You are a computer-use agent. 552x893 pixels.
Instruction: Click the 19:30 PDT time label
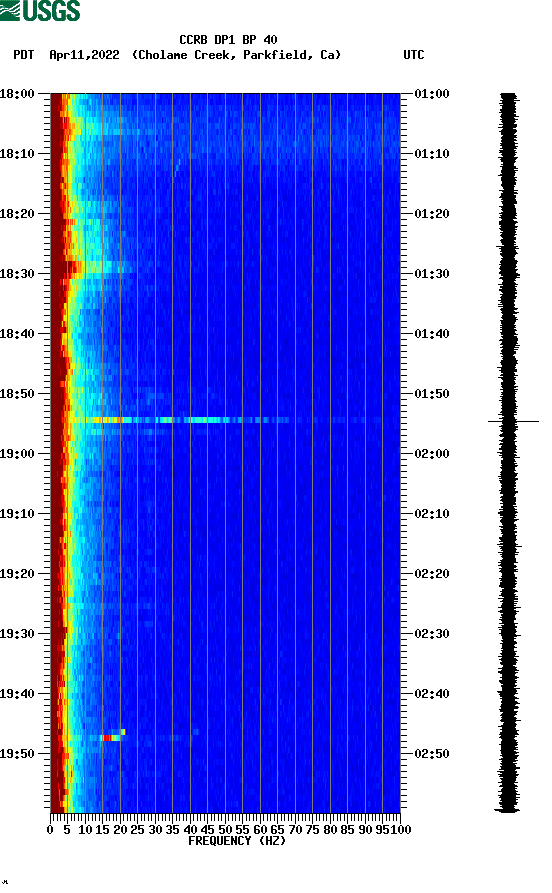(x=17, y=634)
